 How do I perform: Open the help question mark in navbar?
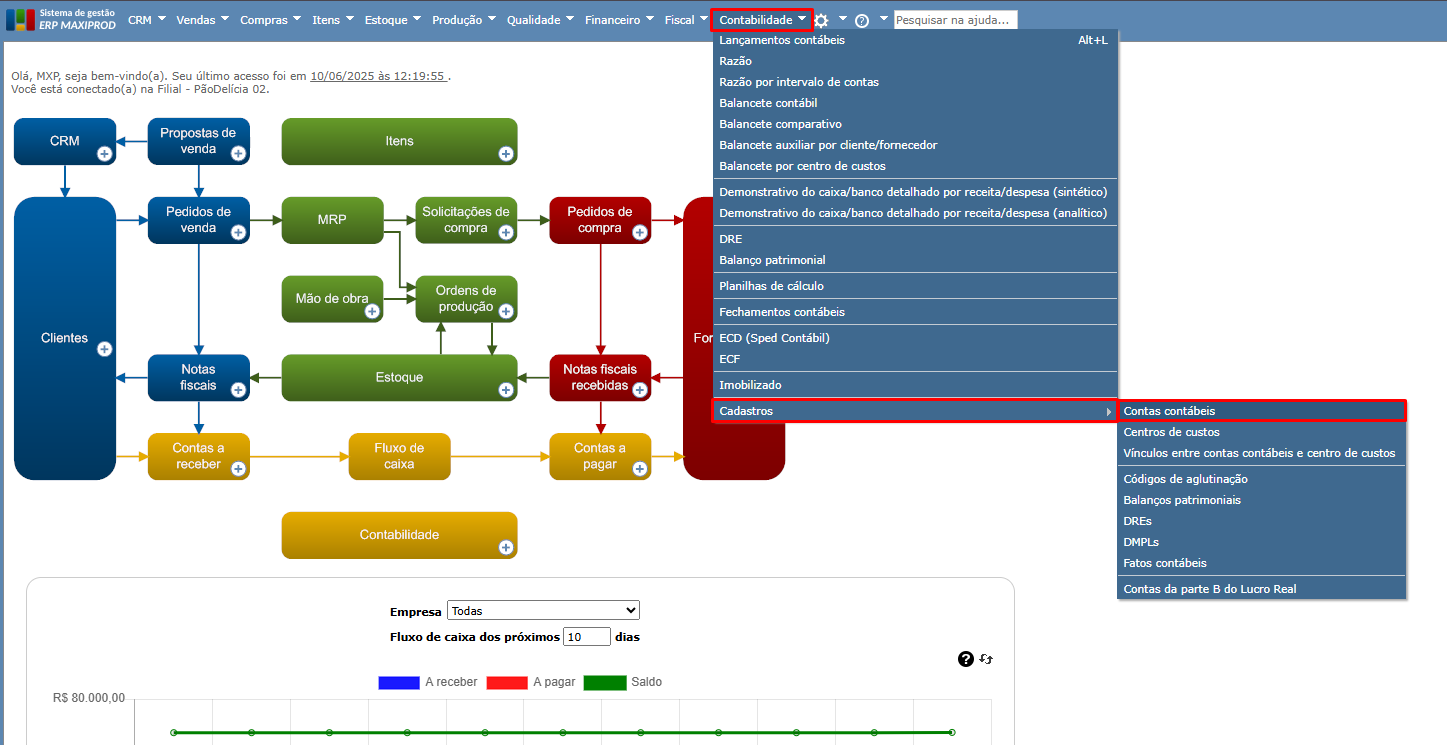pyautogui.click(x=862, y=20)
